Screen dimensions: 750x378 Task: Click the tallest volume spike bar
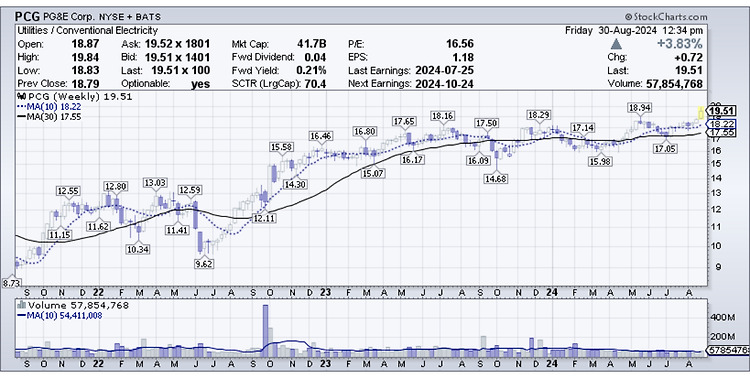tap(265, 331)
